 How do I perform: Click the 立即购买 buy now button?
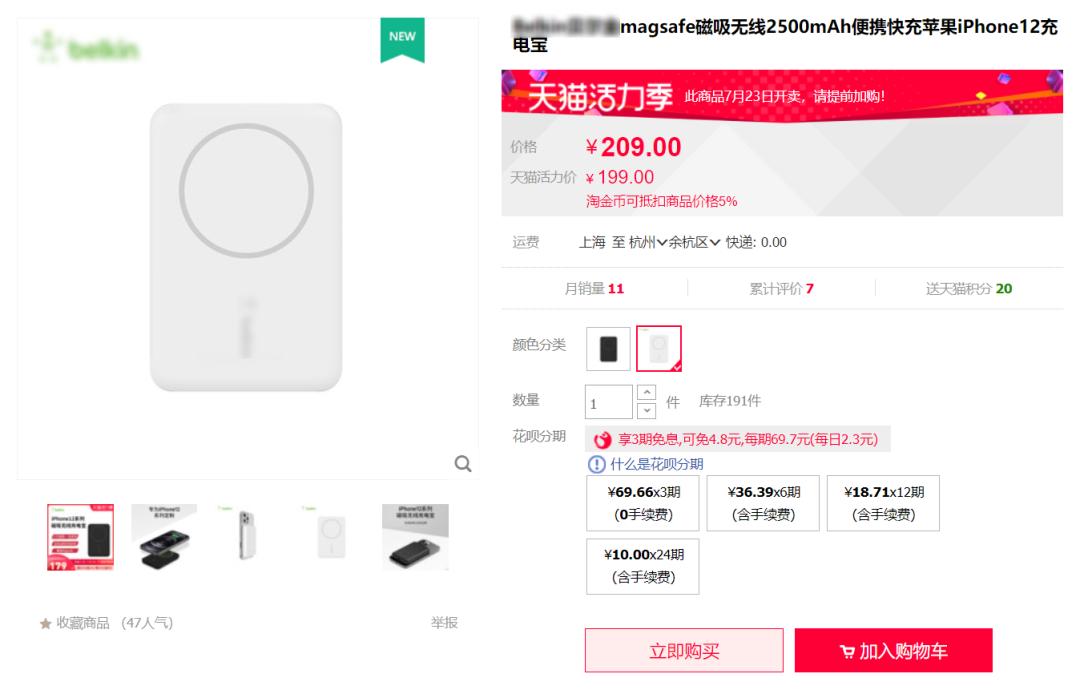coord(684,651)
